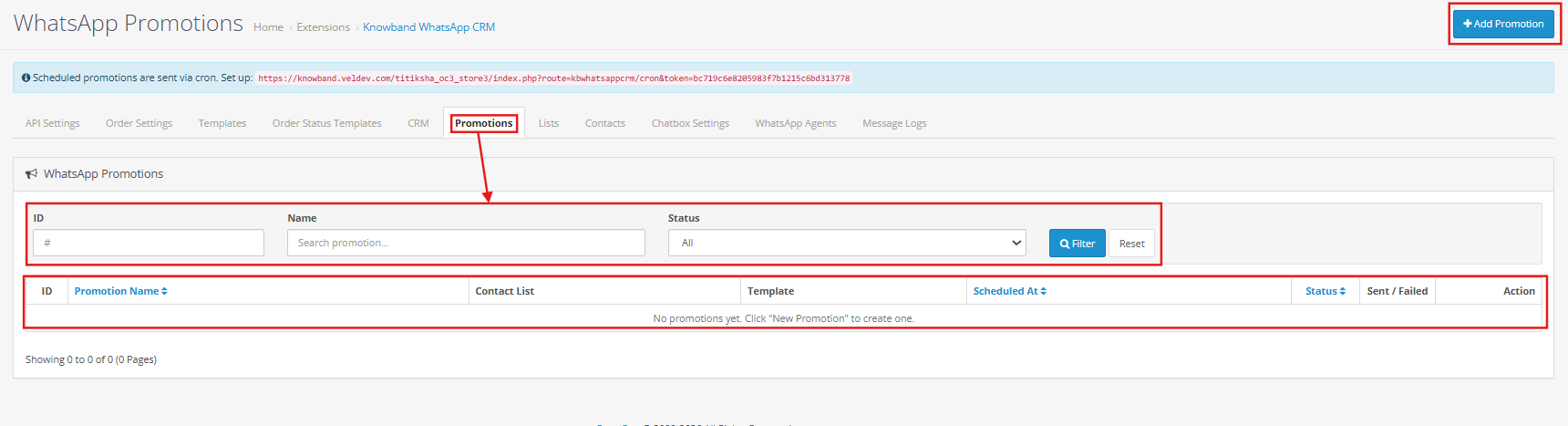Switch to Order Settings tab

coord(139,123)
